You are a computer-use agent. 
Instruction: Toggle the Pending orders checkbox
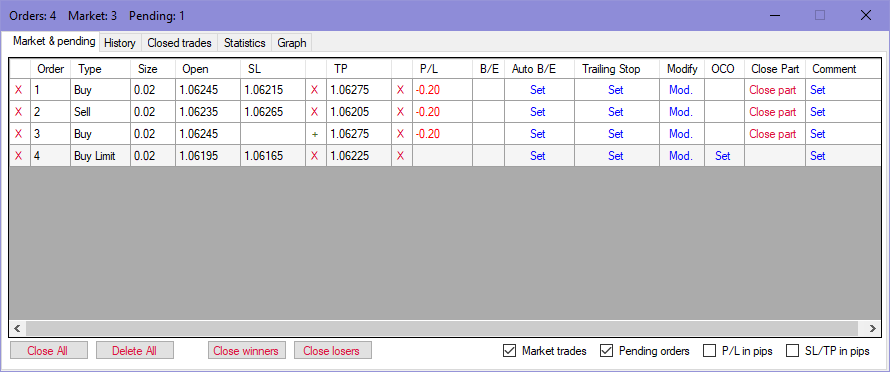606,351
